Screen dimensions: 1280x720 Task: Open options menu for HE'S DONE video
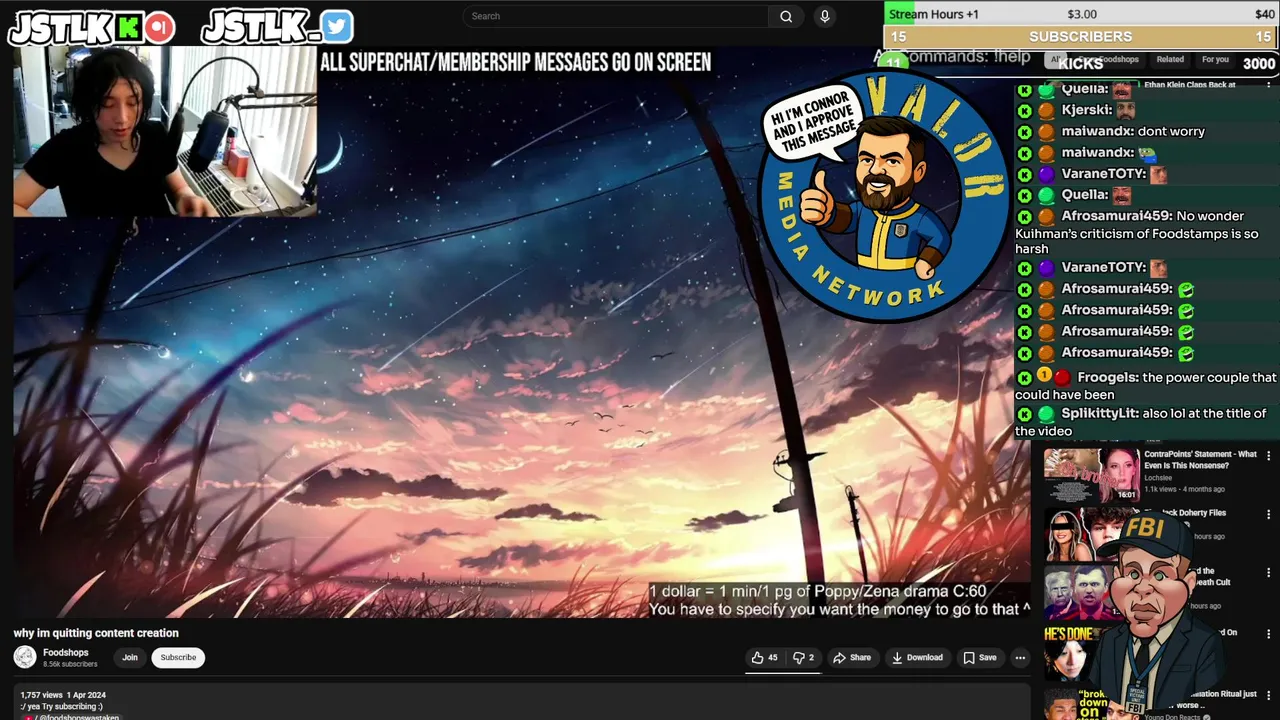(1269, 634)
